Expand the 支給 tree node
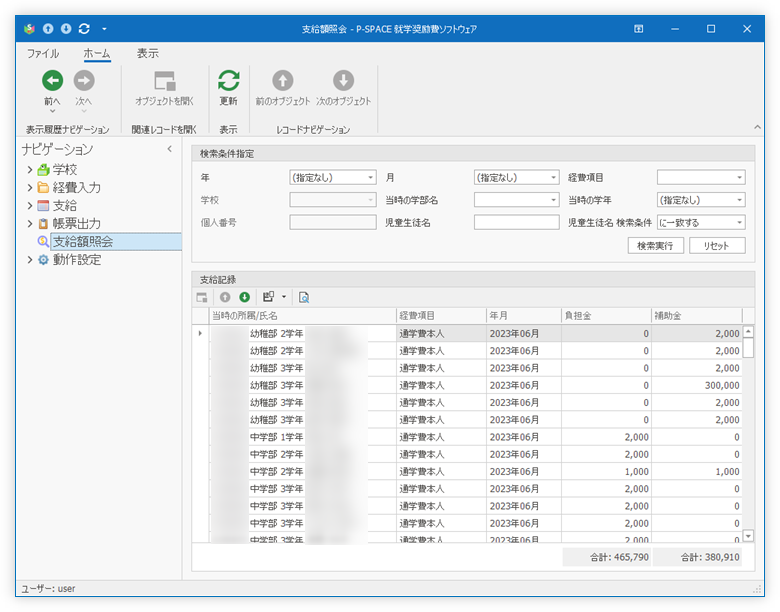Image resolution: width=780 pixels, height=612 pixels. [x=30, y=205]
